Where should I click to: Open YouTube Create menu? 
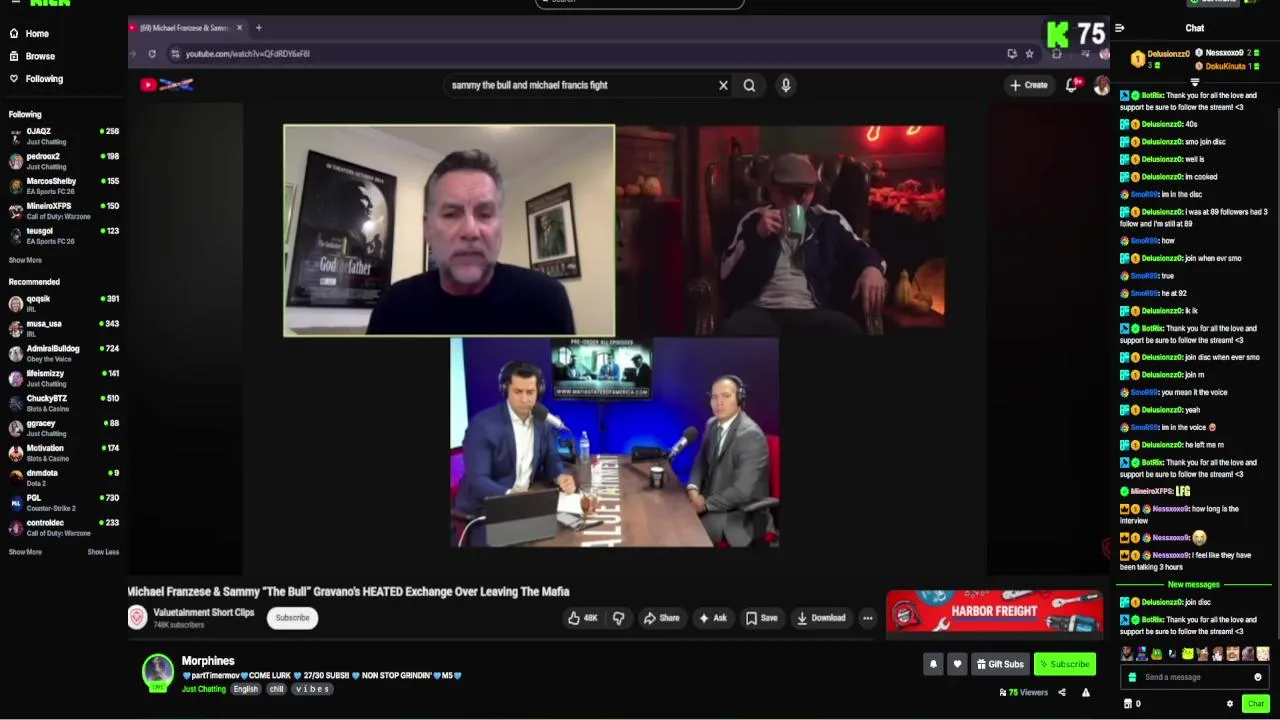pos(1029,85)
